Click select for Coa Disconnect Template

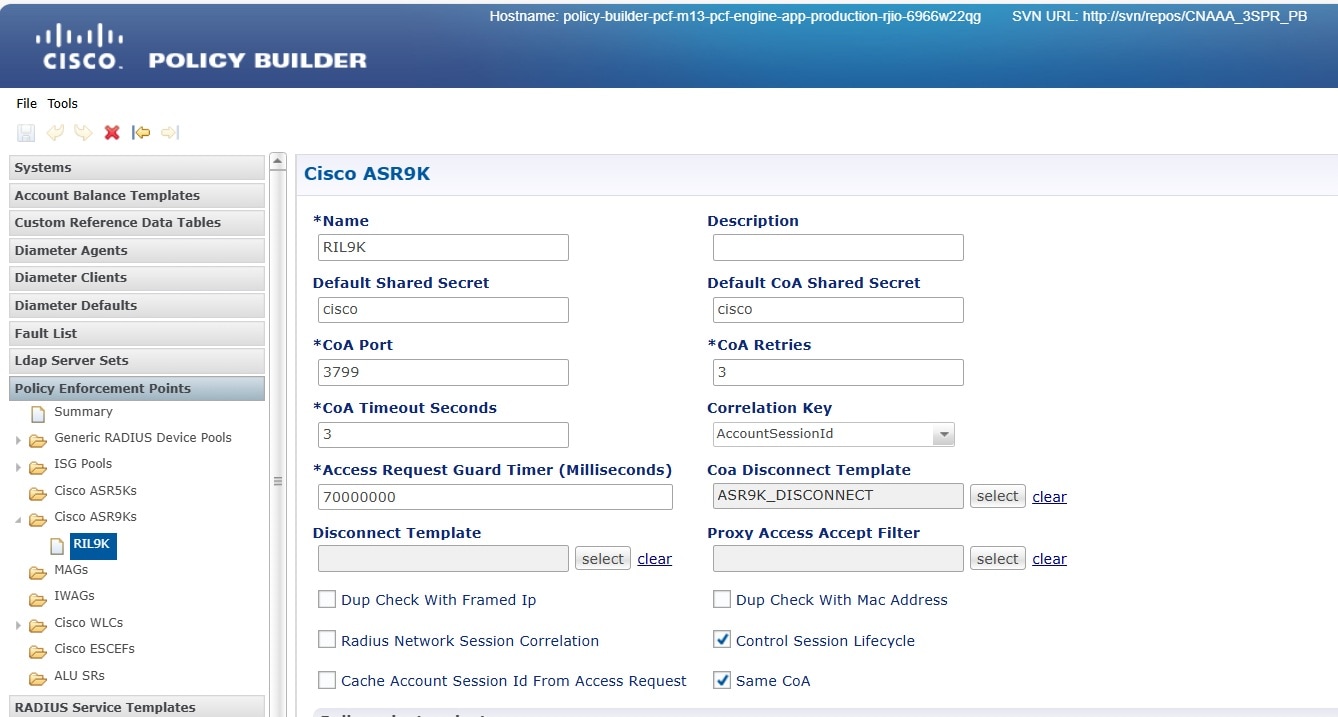coord(997,496)
